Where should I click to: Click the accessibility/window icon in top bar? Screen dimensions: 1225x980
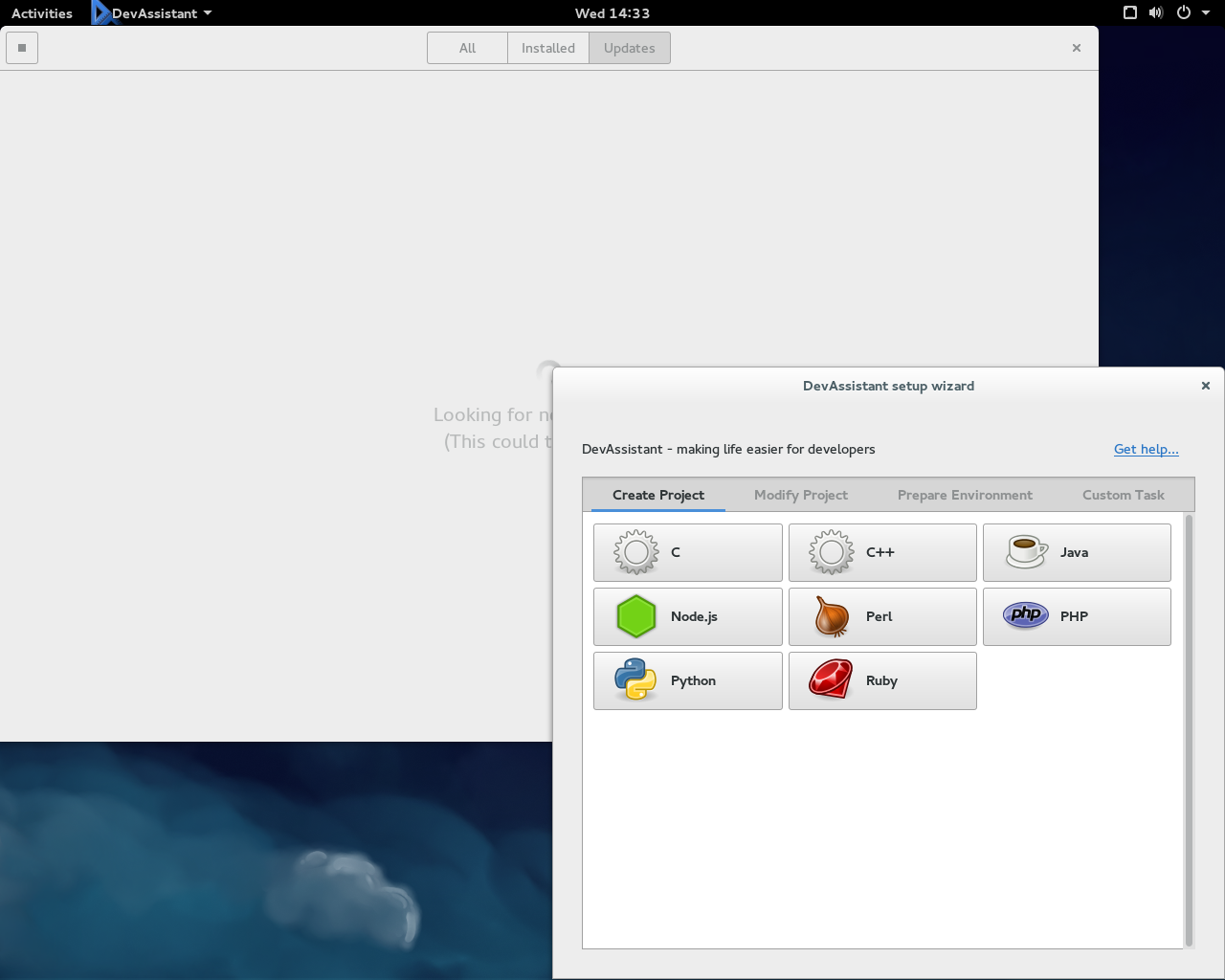(1130, 12)
